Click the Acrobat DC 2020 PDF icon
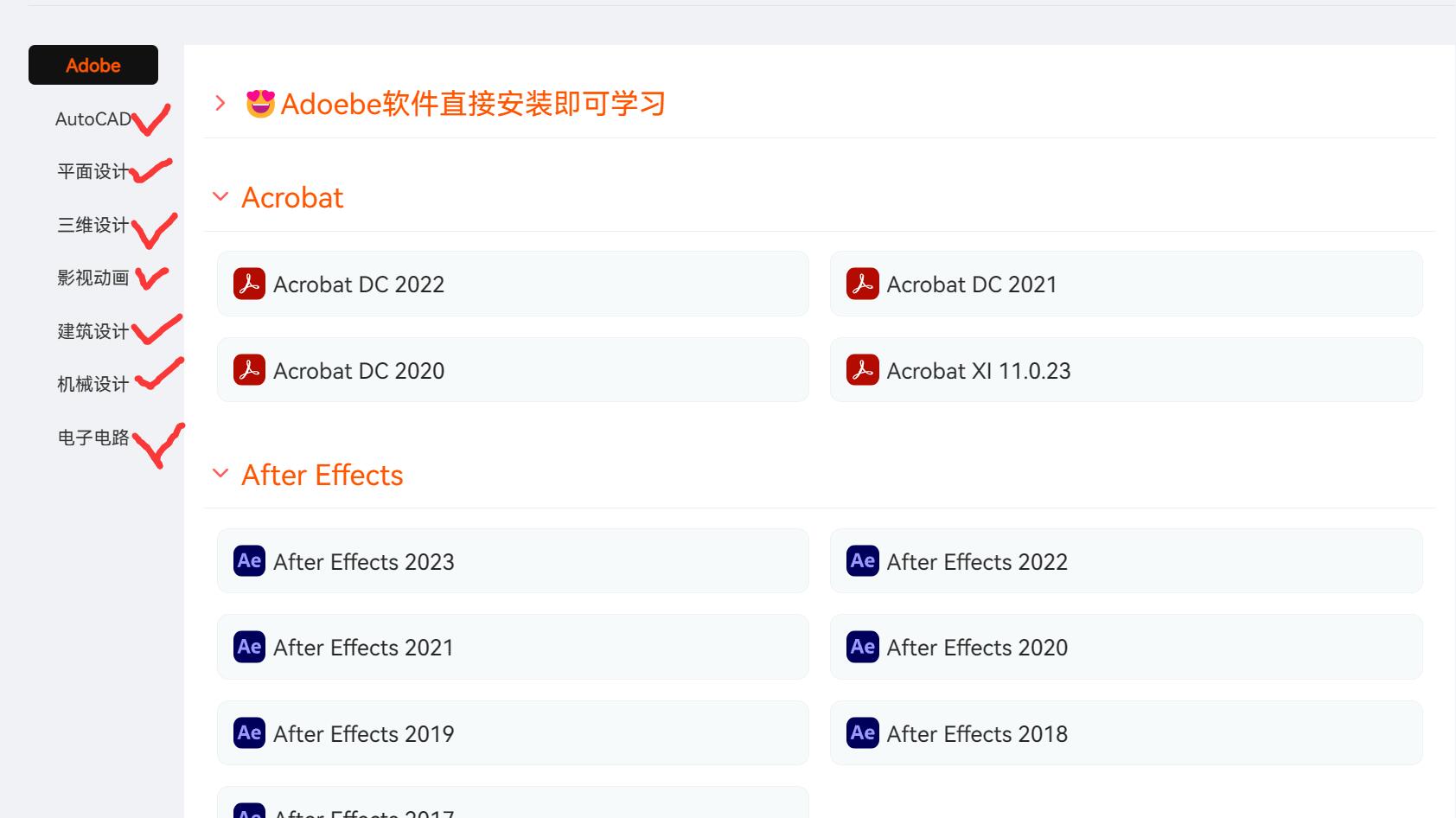 pyautogui.click(x=249, y=370)
